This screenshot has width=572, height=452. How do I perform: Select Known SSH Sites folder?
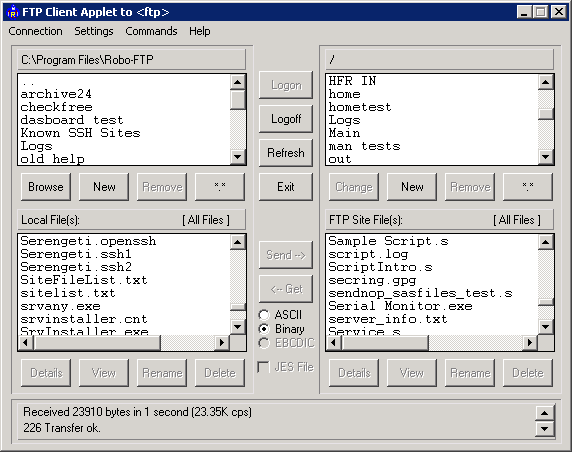point(124,133)
